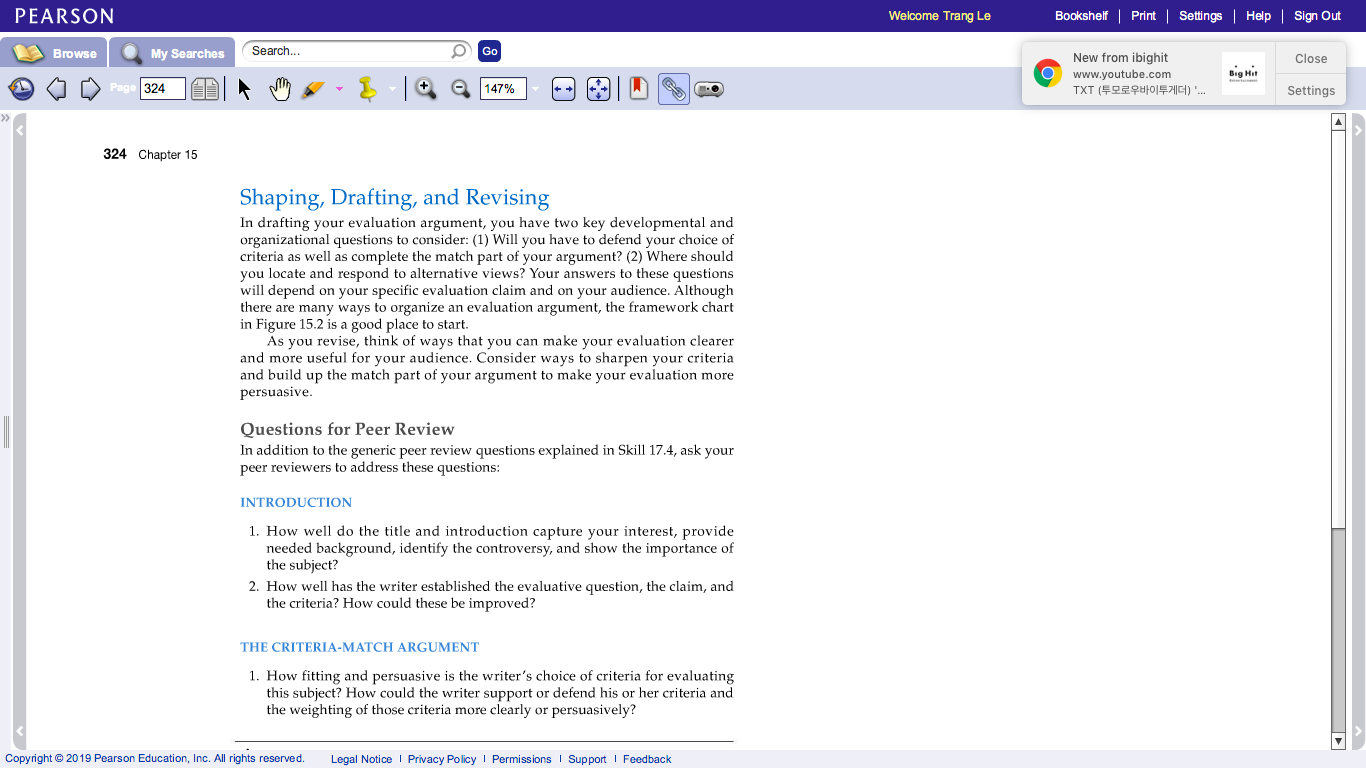Add a bookmark with red bookmark icon
The image size is (1366, 768).
point(639,89)
